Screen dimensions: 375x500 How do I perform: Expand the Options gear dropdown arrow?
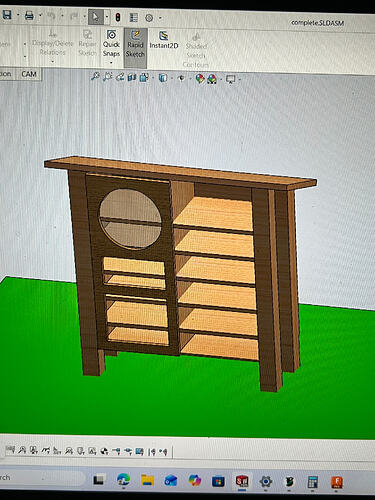pos(160,18)
